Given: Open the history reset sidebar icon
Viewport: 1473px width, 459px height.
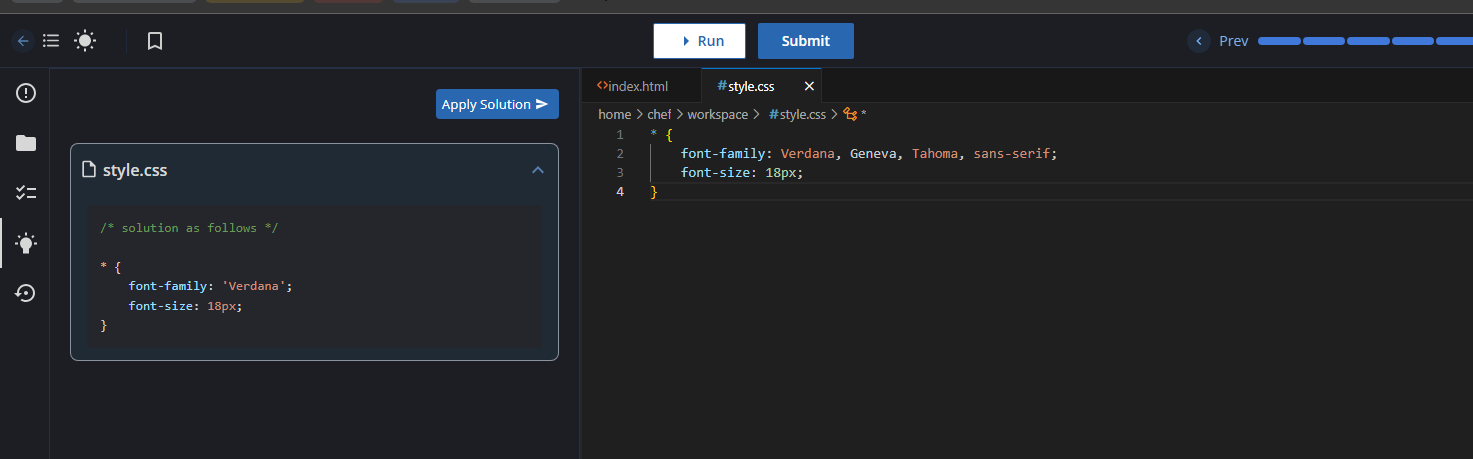Looking at the screenshot, I should coord(26,293).
